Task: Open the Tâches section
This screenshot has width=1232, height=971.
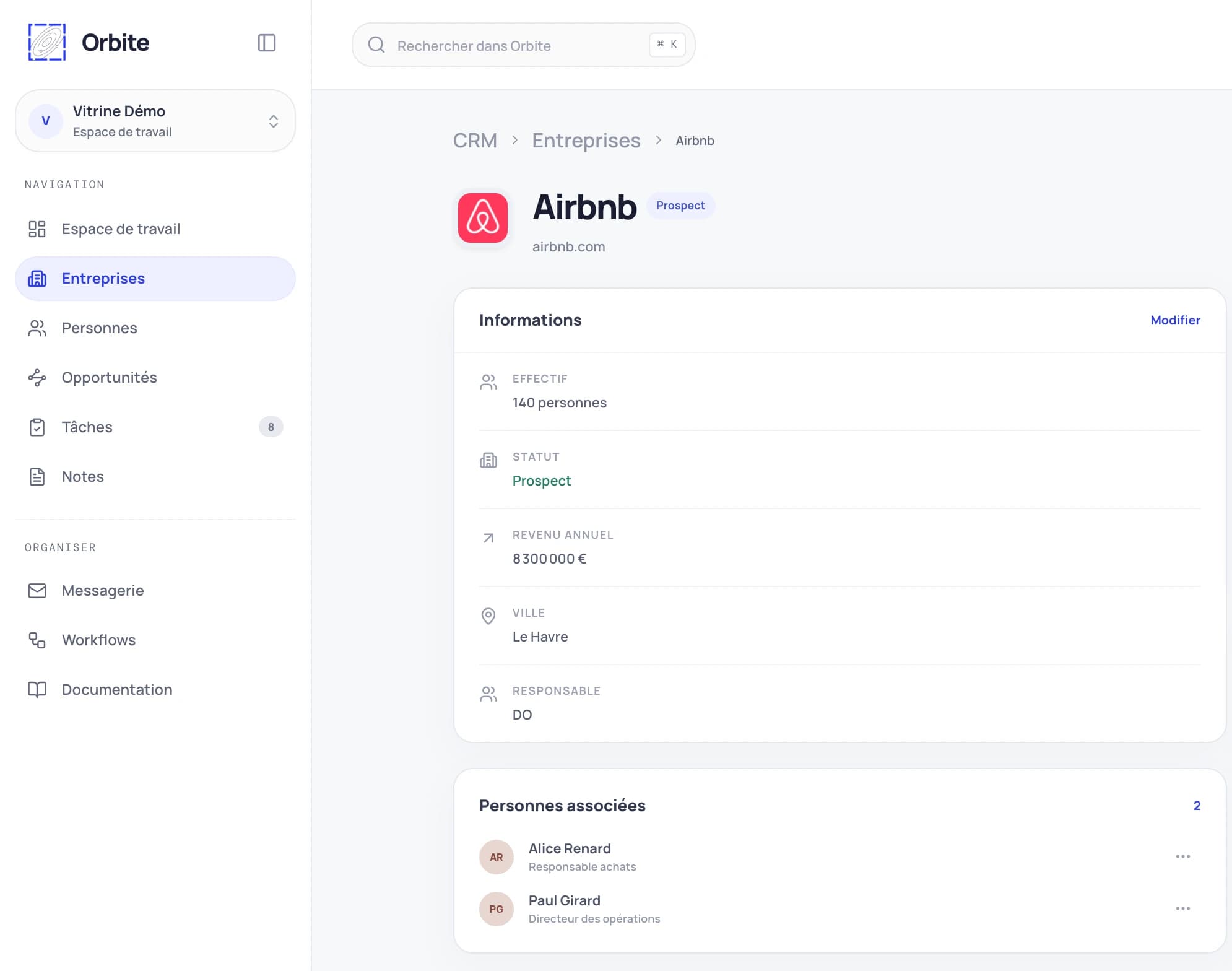Action: 155,427
